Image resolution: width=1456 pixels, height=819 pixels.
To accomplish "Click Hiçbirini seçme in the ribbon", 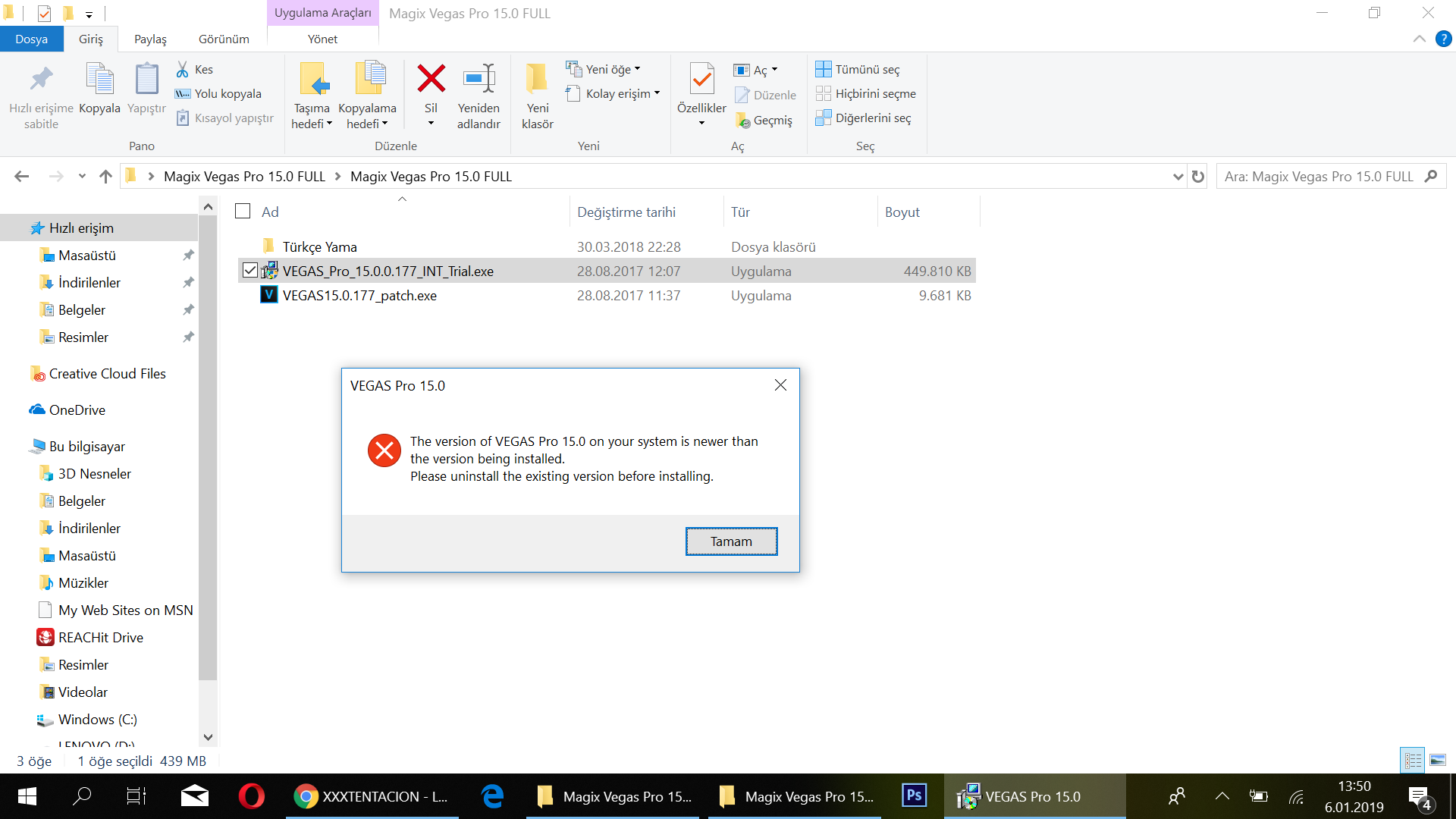I will (x=865, y=93).
